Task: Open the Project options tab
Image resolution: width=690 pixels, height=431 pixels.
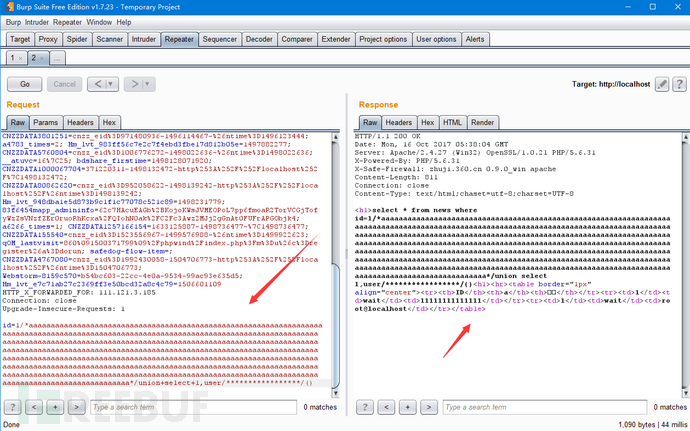Action: pyautogui.click(x=383, y=39)
